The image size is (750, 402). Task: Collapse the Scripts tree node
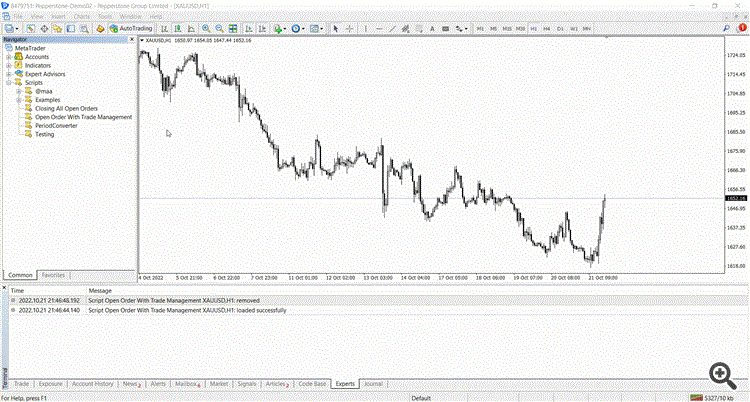pyautogui.click(x=8, y=83)
